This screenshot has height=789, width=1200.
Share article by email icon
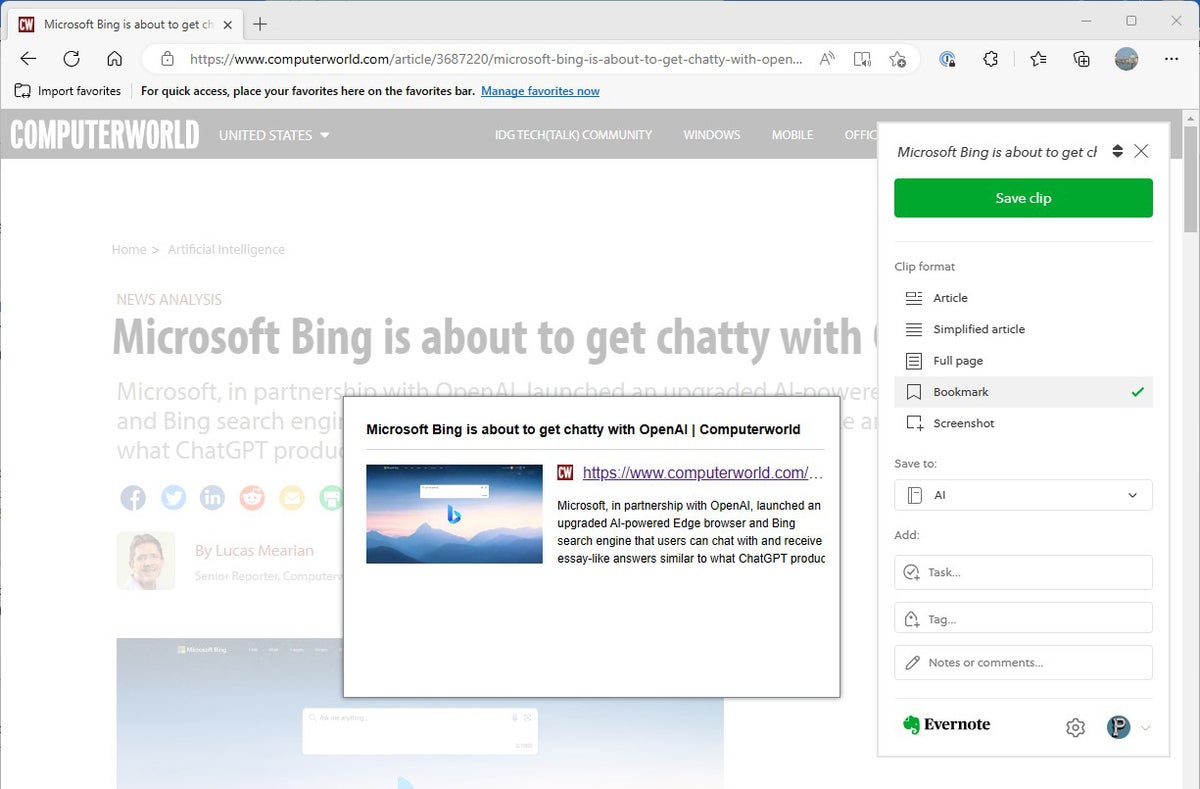click(291, 497)
